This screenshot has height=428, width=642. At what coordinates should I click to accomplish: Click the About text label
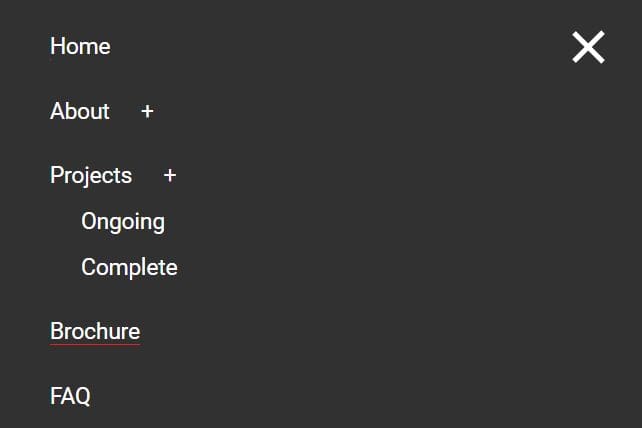click(80, 111)
